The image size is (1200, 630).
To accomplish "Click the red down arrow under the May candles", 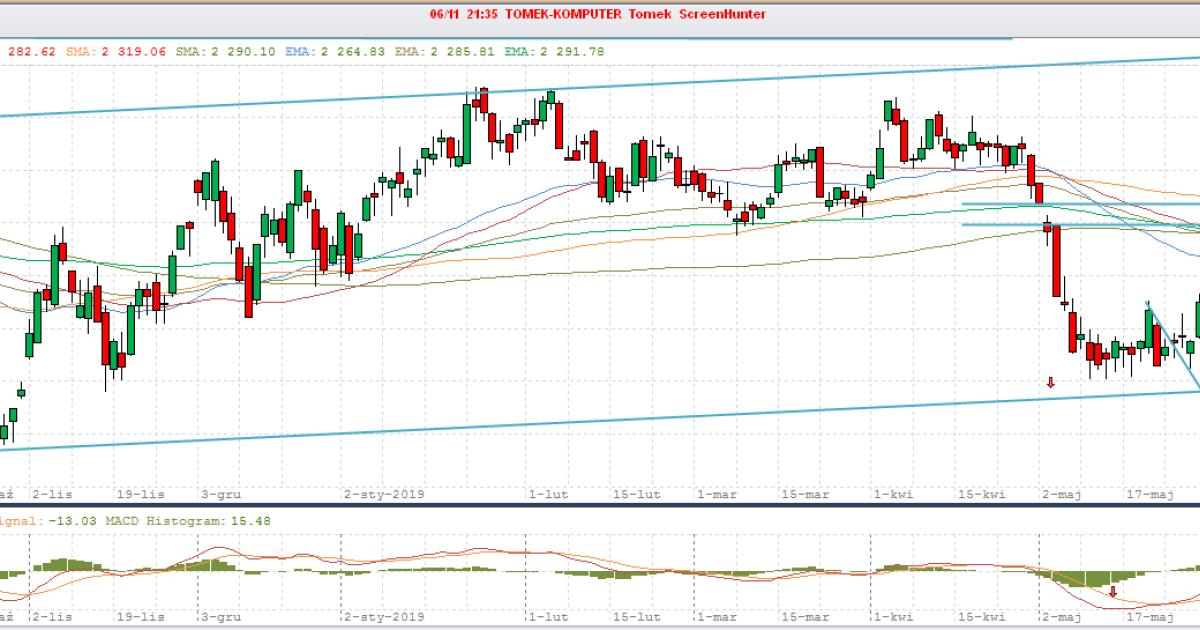I will [1051, 382].
